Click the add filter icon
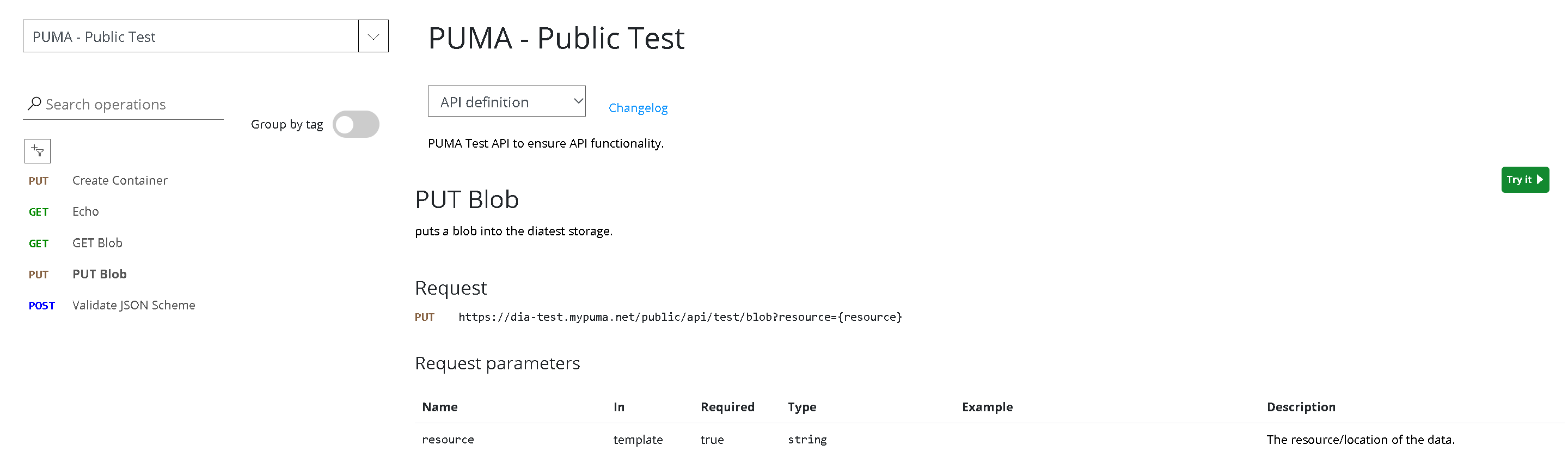 37,150
